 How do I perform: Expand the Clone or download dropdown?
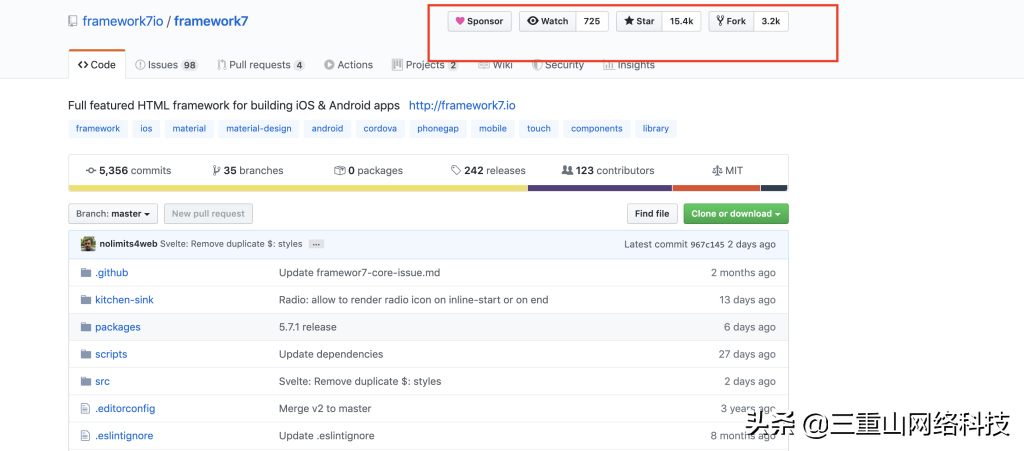(736, 213)
